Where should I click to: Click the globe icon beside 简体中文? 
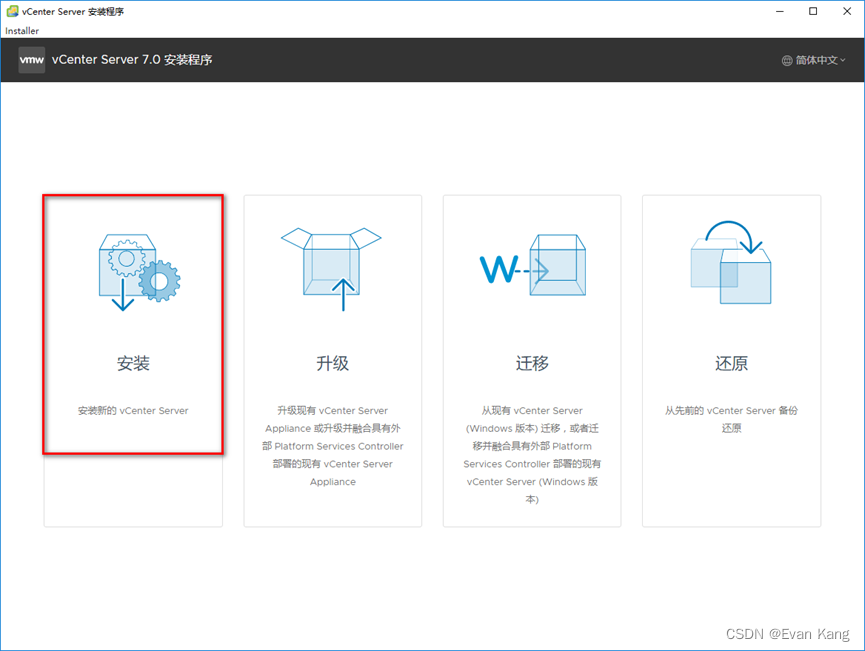coord(787,61)
